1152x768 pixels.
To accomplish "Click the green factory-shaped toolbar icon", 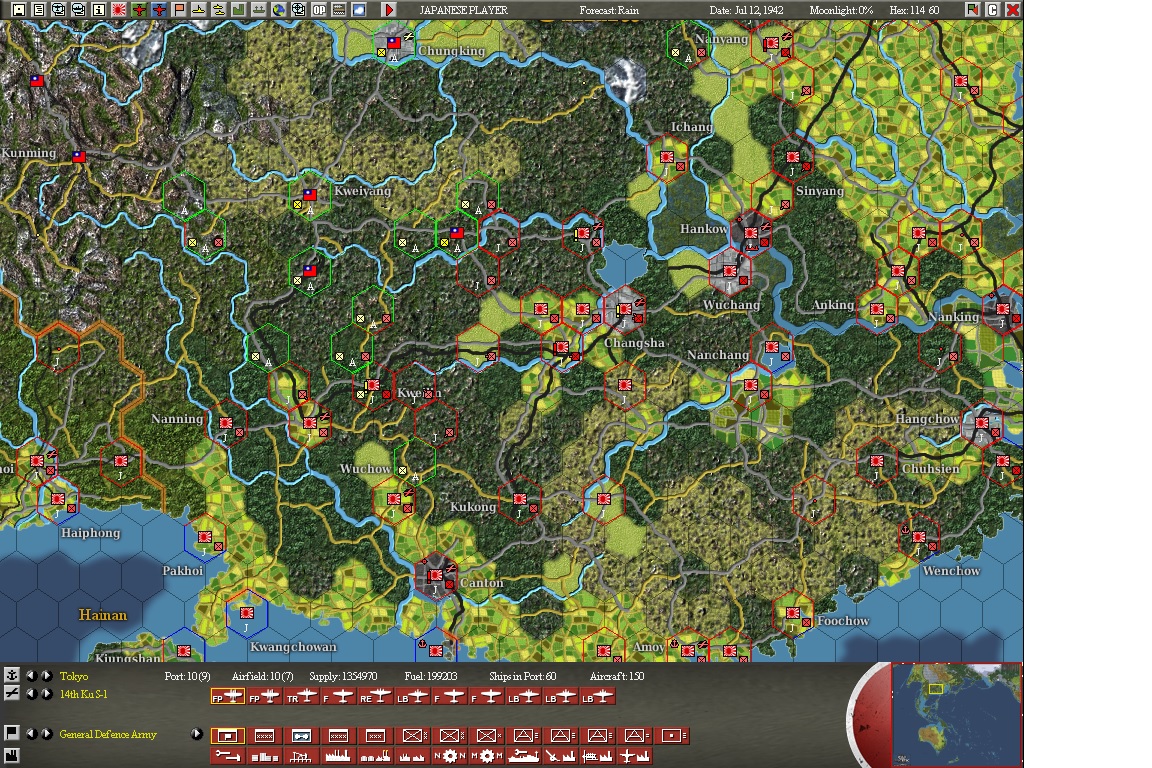I will (239, 10).
